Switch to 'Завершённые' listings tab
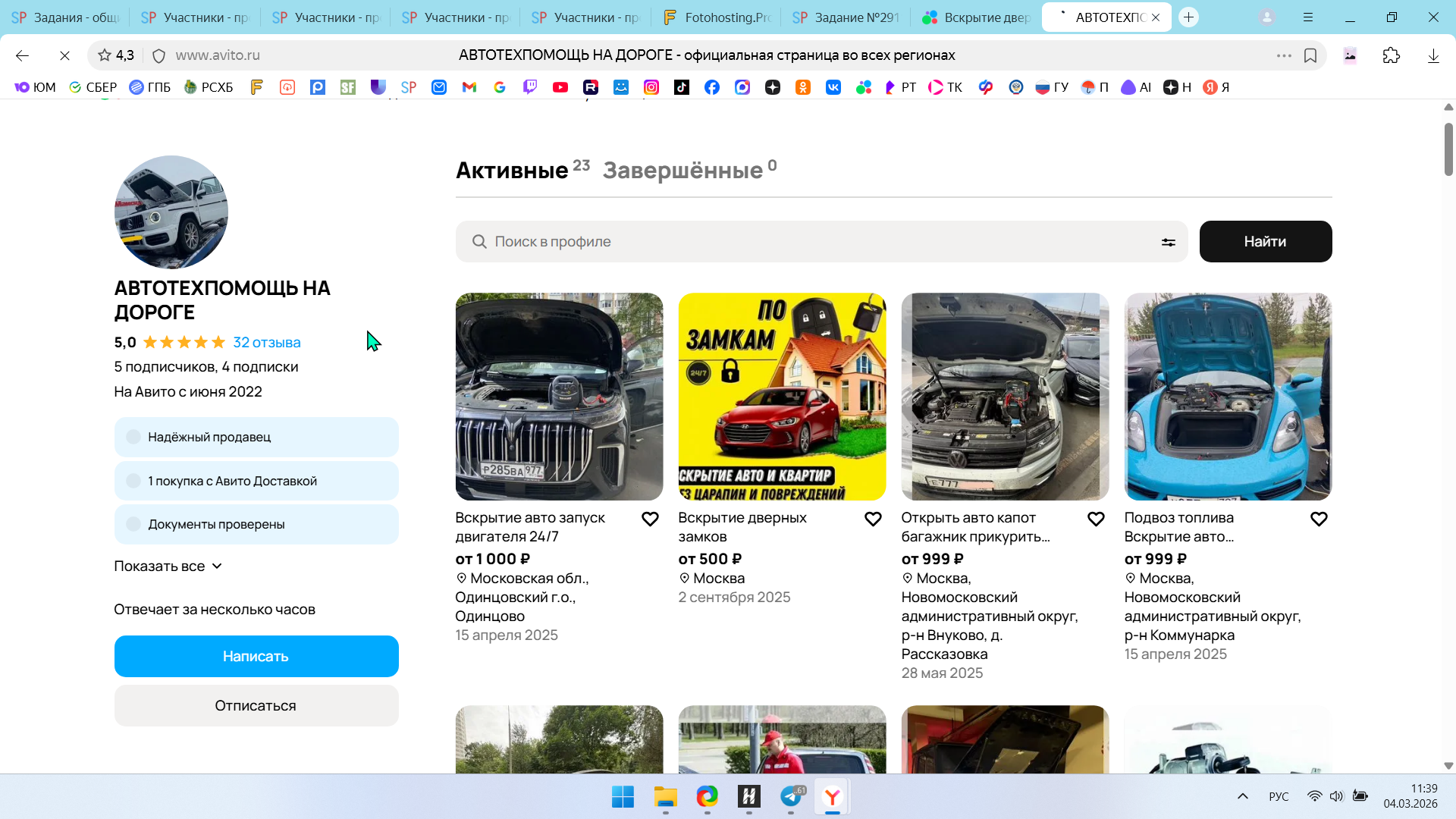The image size is (1456, 819). 682,171
